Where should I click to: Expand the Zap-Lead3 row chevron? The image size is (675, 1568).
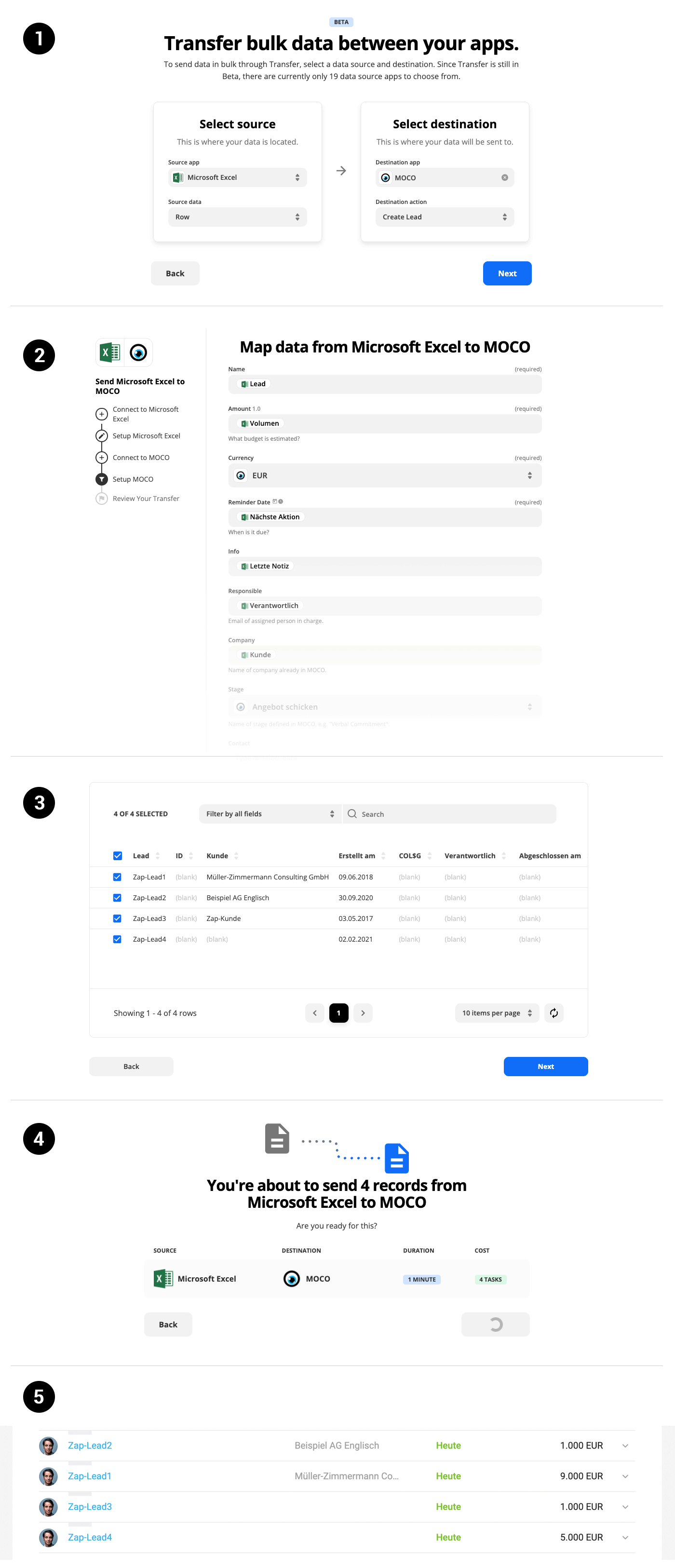click(625, 1507)
